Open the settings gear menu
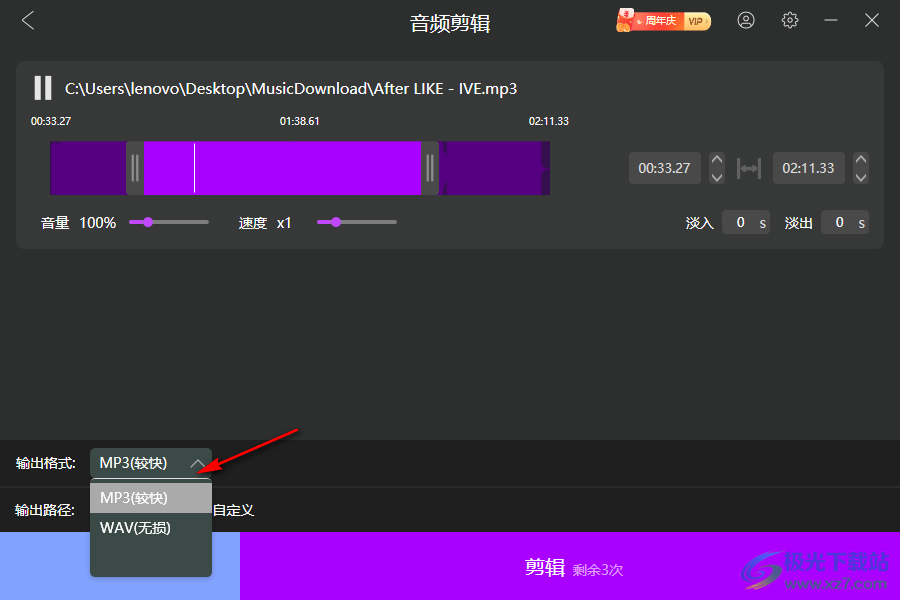 click(x=789, y=20)
